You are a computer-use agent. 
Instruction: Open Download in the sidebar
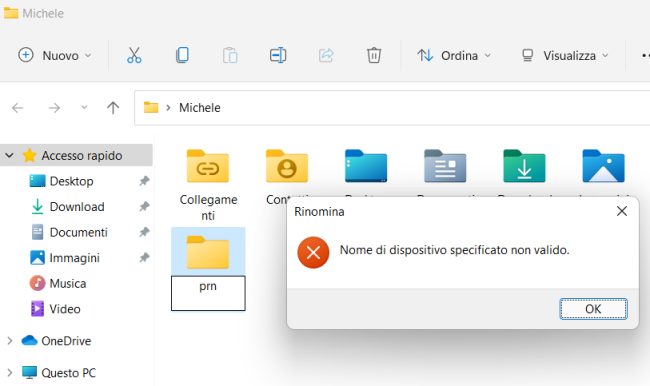77,206
